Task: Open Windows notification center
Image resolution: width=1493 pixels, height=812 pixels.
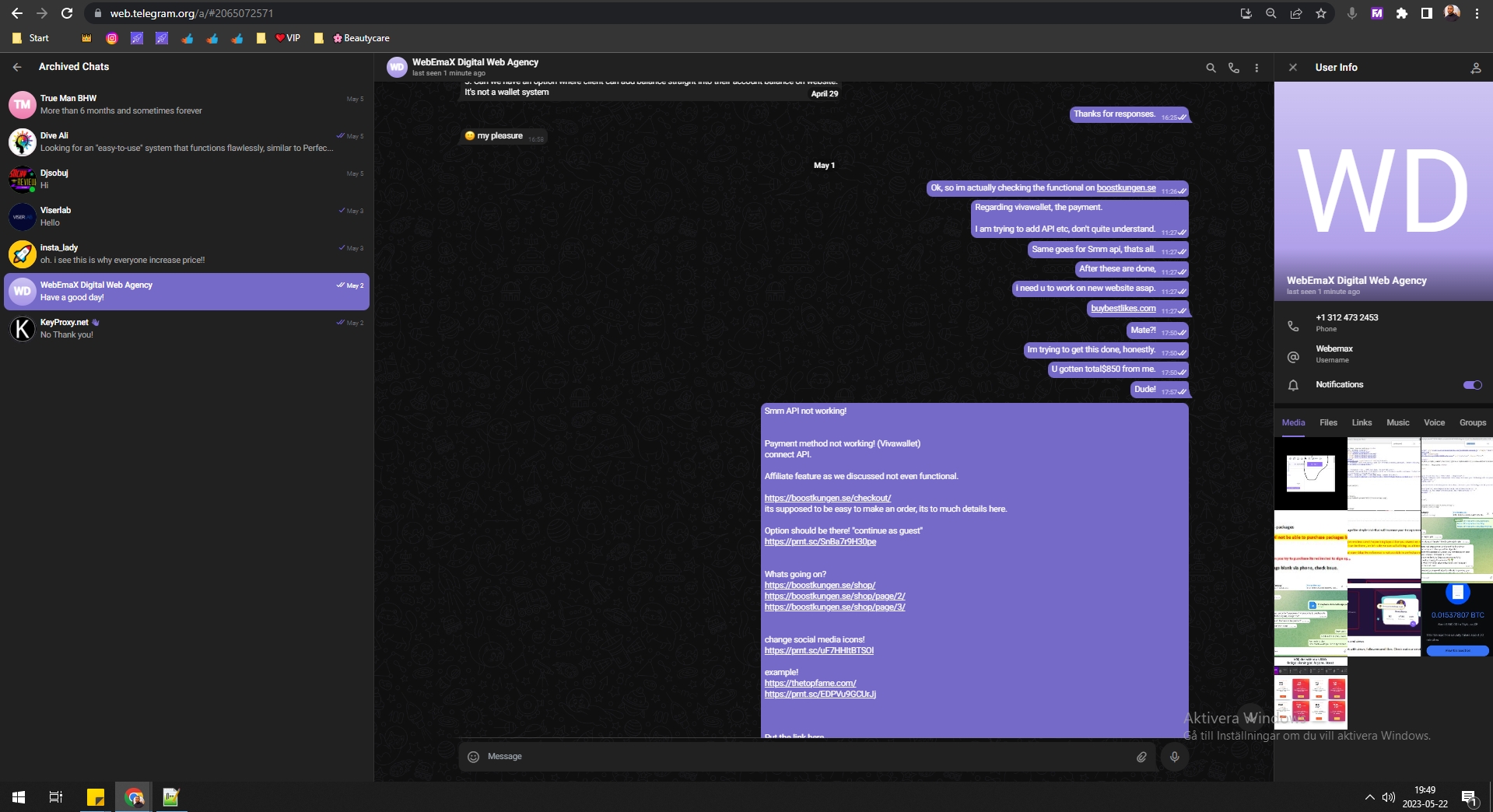Action: pyautogui.click(x=1469, y=798)
